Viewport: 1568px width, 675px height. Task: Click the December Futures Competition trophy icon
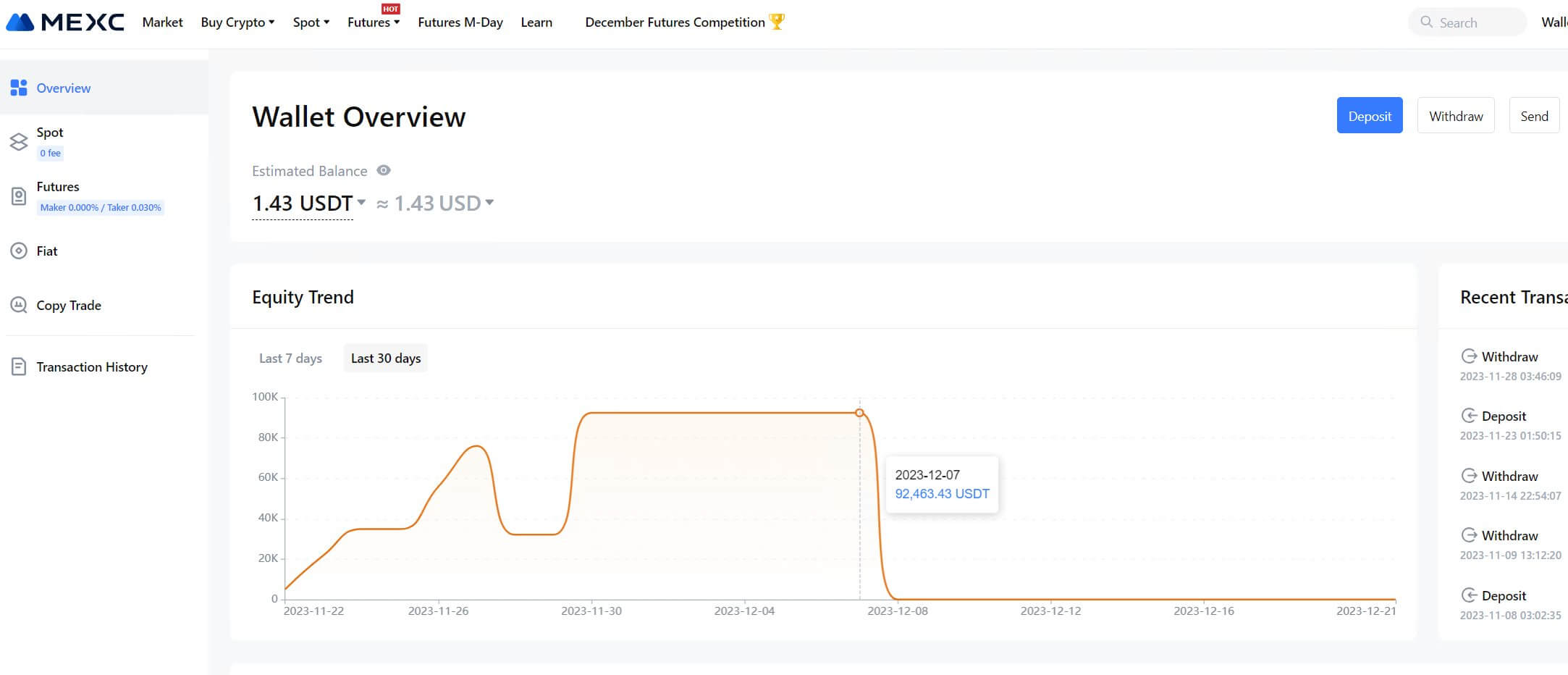[777, 22]
